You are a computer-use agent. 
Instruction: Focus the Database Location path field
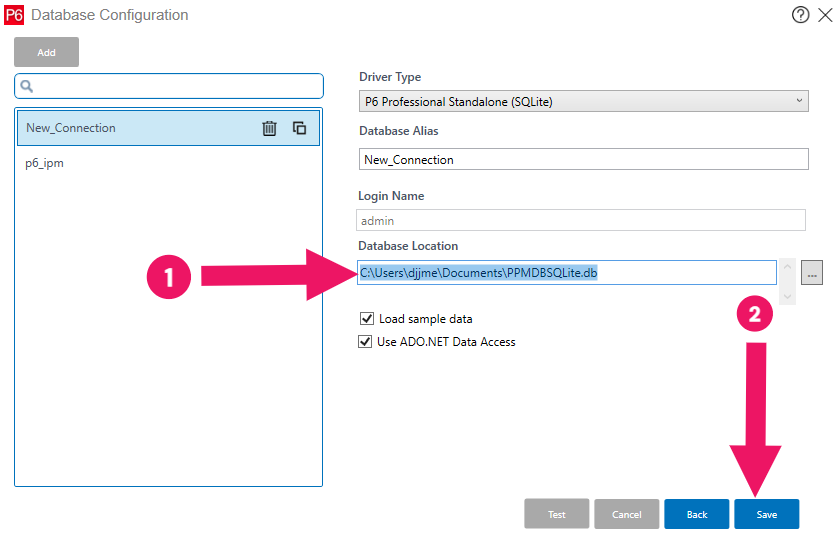click(566, 272)
